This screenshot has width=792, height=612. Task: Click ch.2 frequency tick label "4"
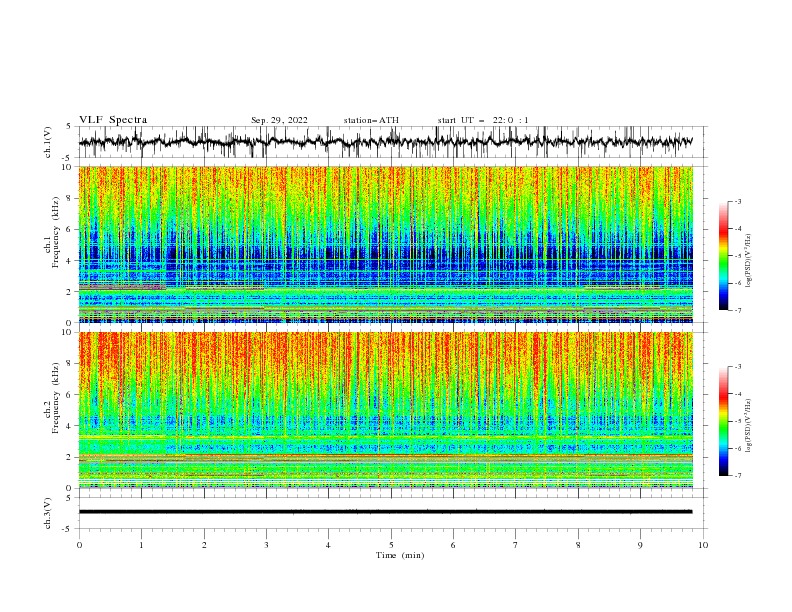pyautogui.click(x=69, y=426)
